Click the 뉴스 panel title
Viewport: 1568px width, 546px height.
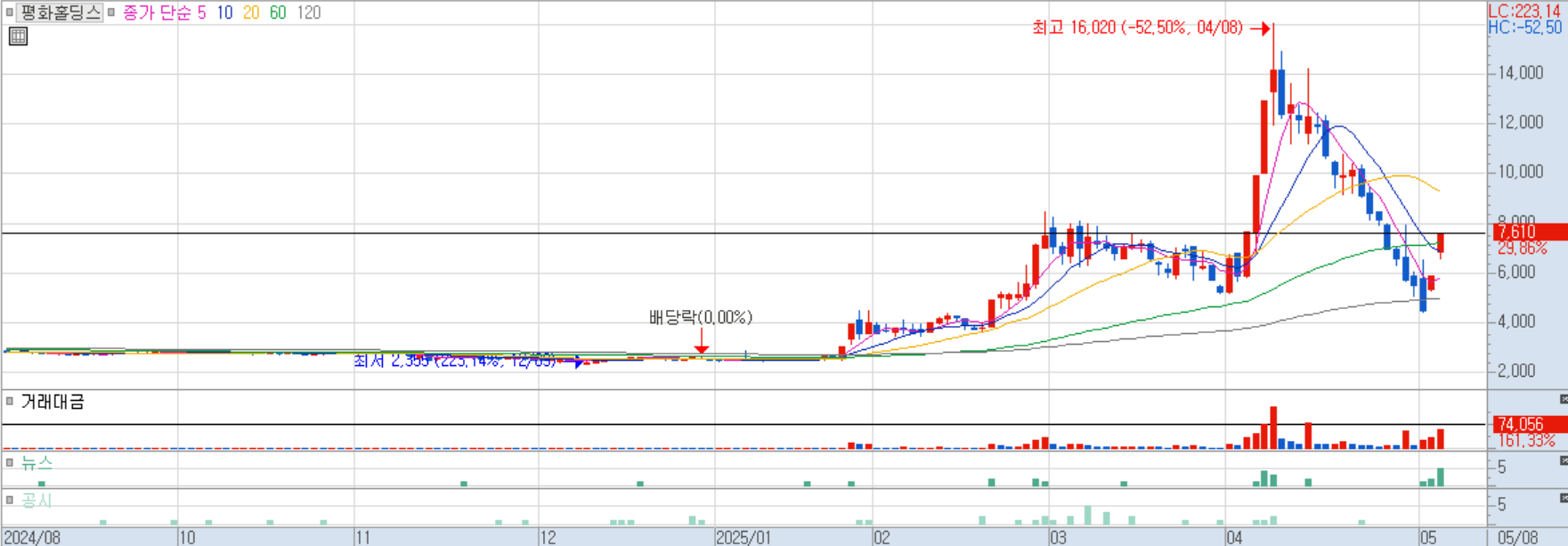(x=37, y=462)
